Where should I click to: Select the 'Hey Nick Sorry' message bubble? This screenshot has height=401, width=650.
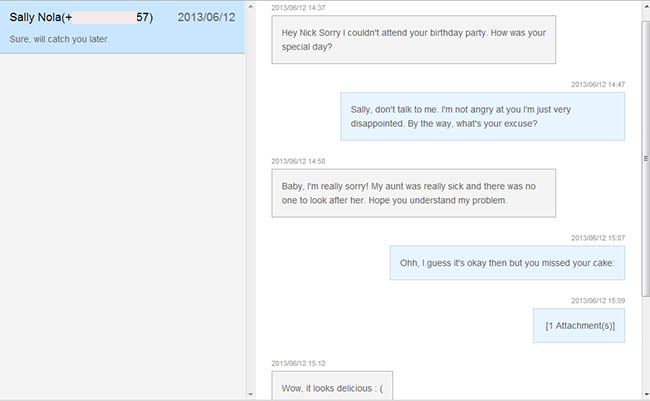point(413,40)
